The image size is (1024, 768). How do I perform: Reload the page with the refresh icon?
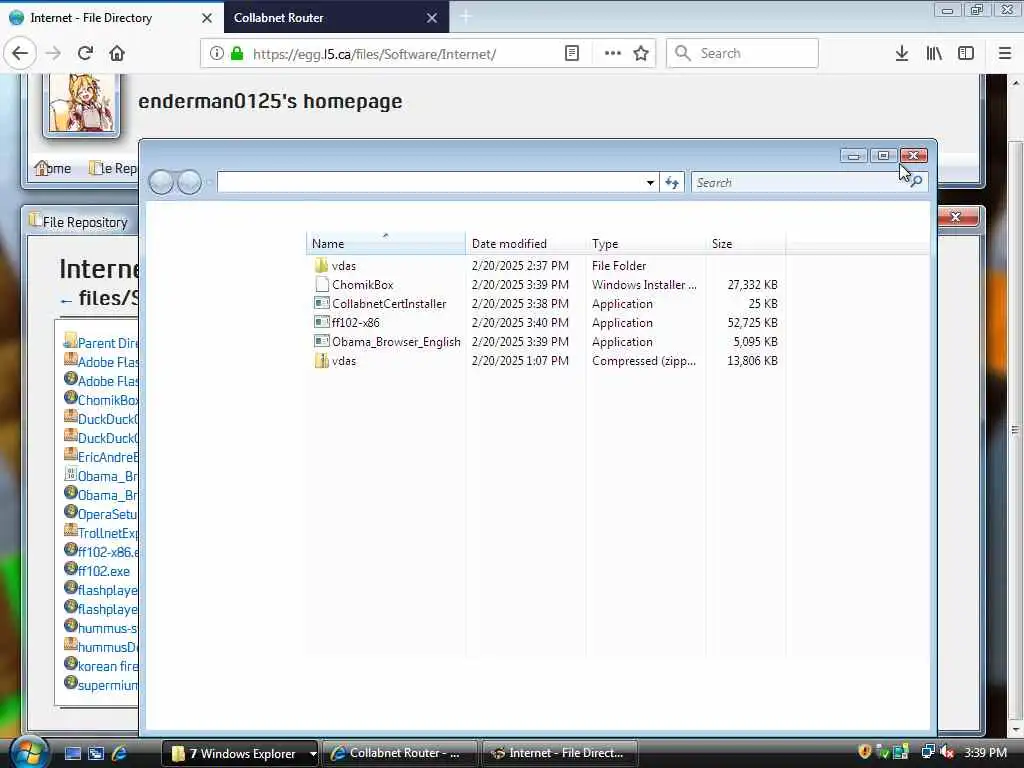point(85,53)
